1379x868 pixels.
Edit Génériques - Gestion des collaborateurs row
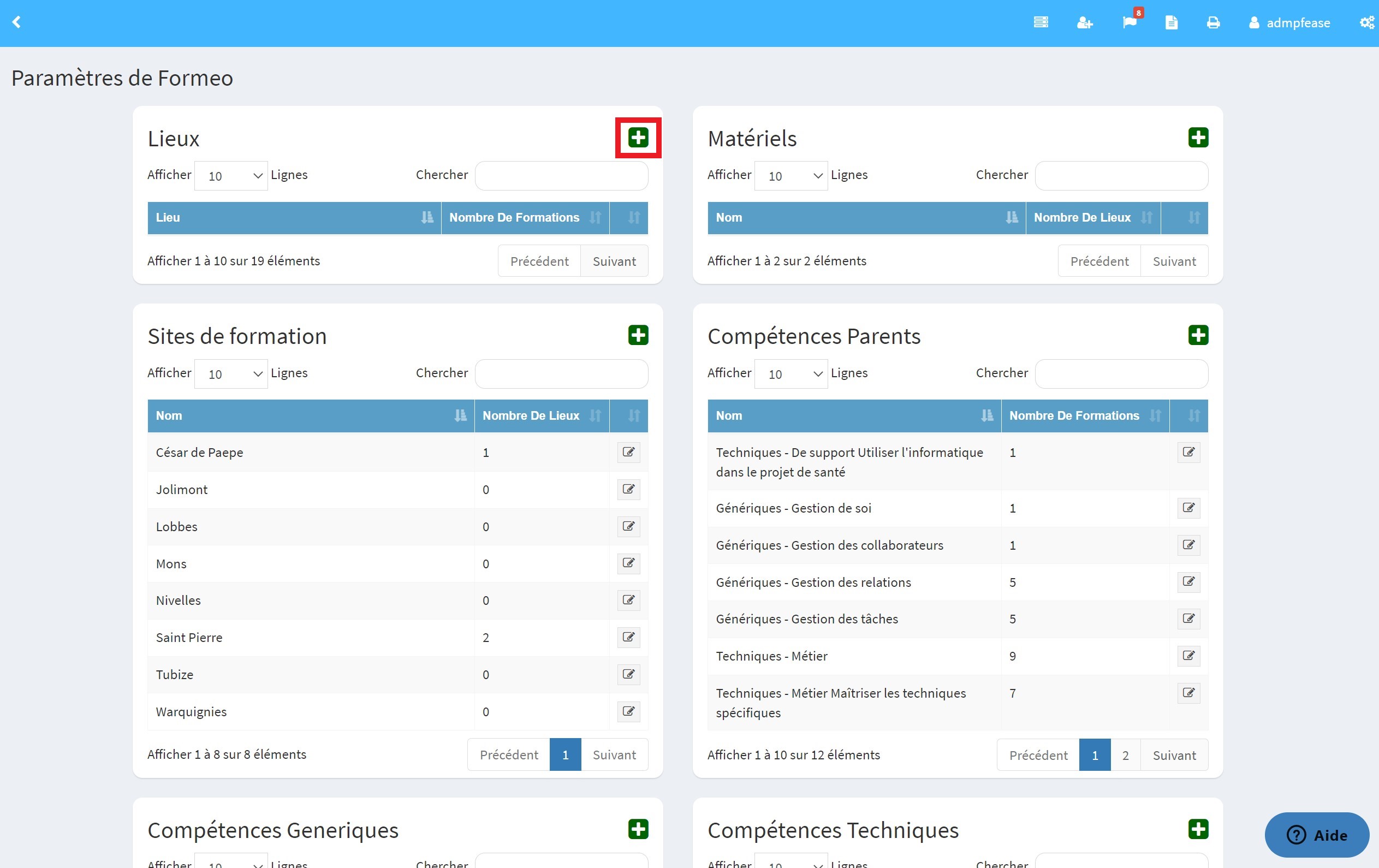tap(1188, 545)
